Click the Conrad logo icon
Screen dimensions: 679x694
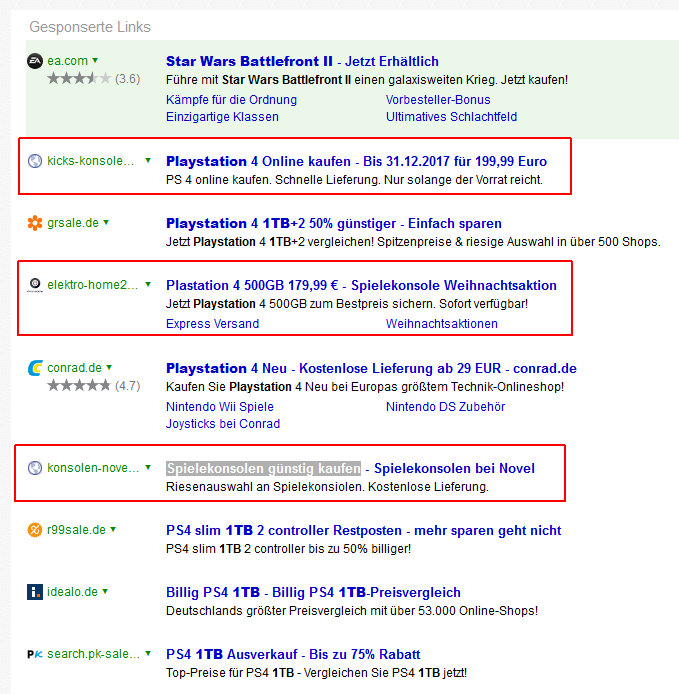[35, 368]
